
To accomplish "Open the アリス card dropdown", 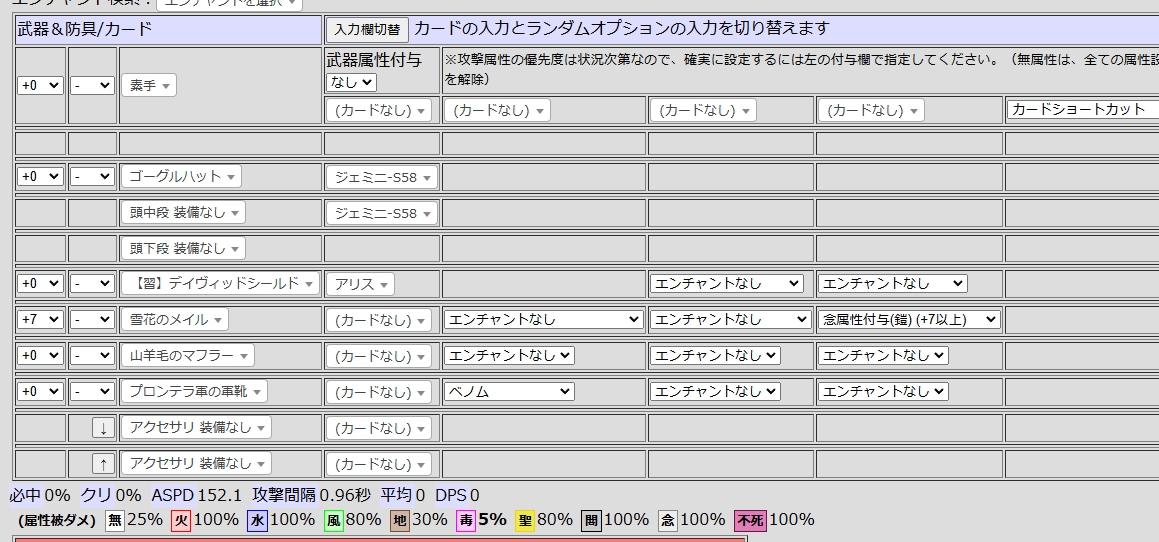I will point(360,285).
